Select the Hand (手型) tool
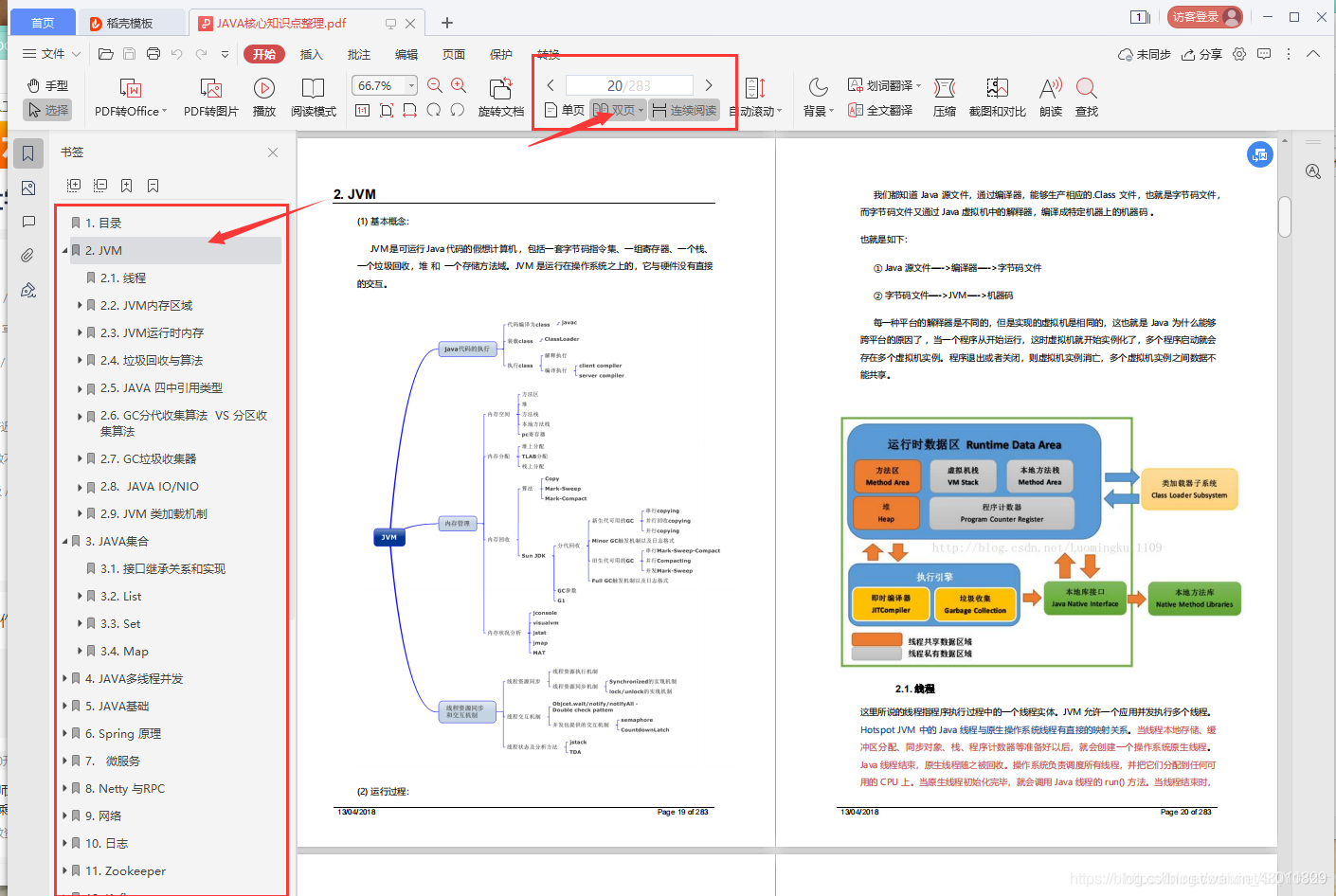 (x=47, y=85)
